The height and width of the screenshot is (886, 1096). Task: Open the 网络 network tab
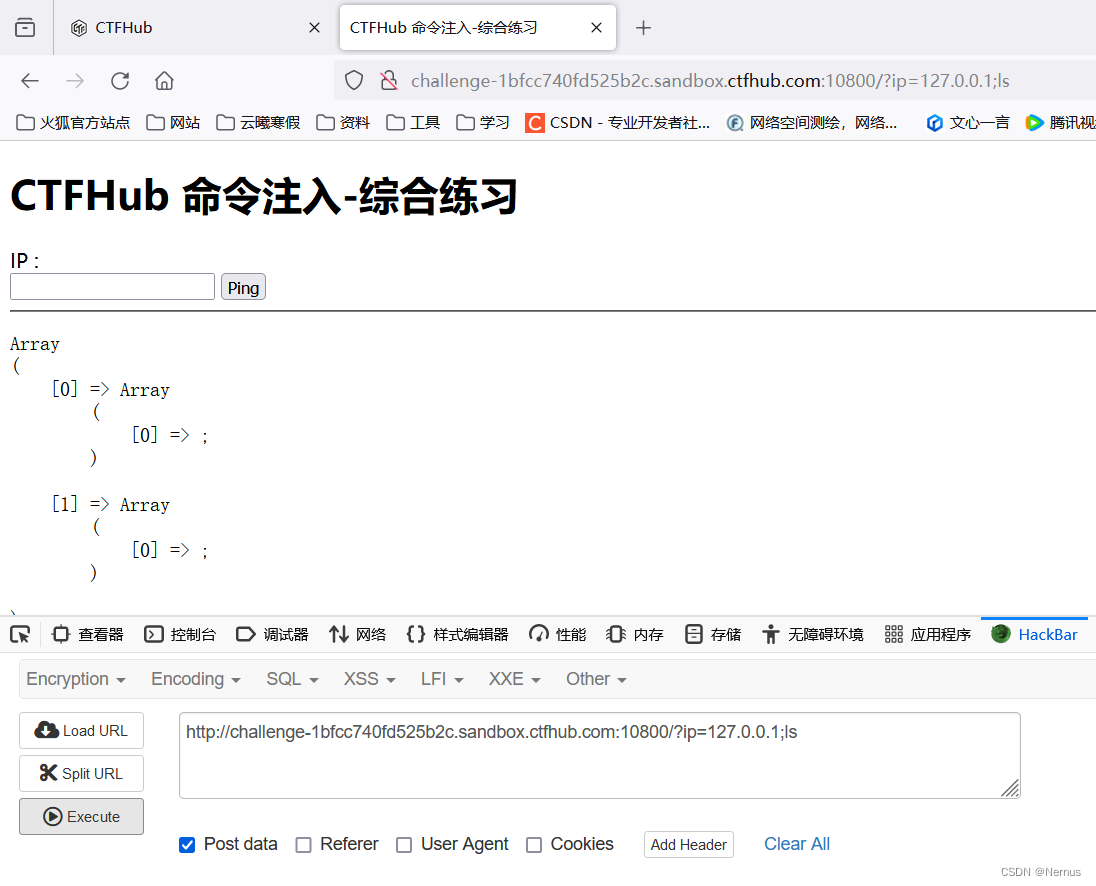click(357, 634)
